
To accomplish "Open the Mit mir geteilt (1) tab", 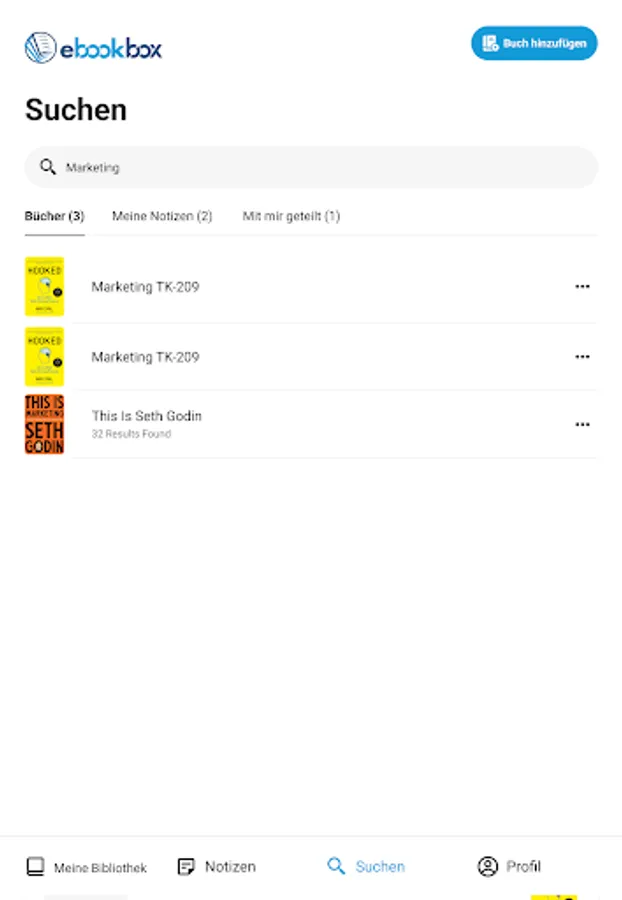I will (291, 216).
